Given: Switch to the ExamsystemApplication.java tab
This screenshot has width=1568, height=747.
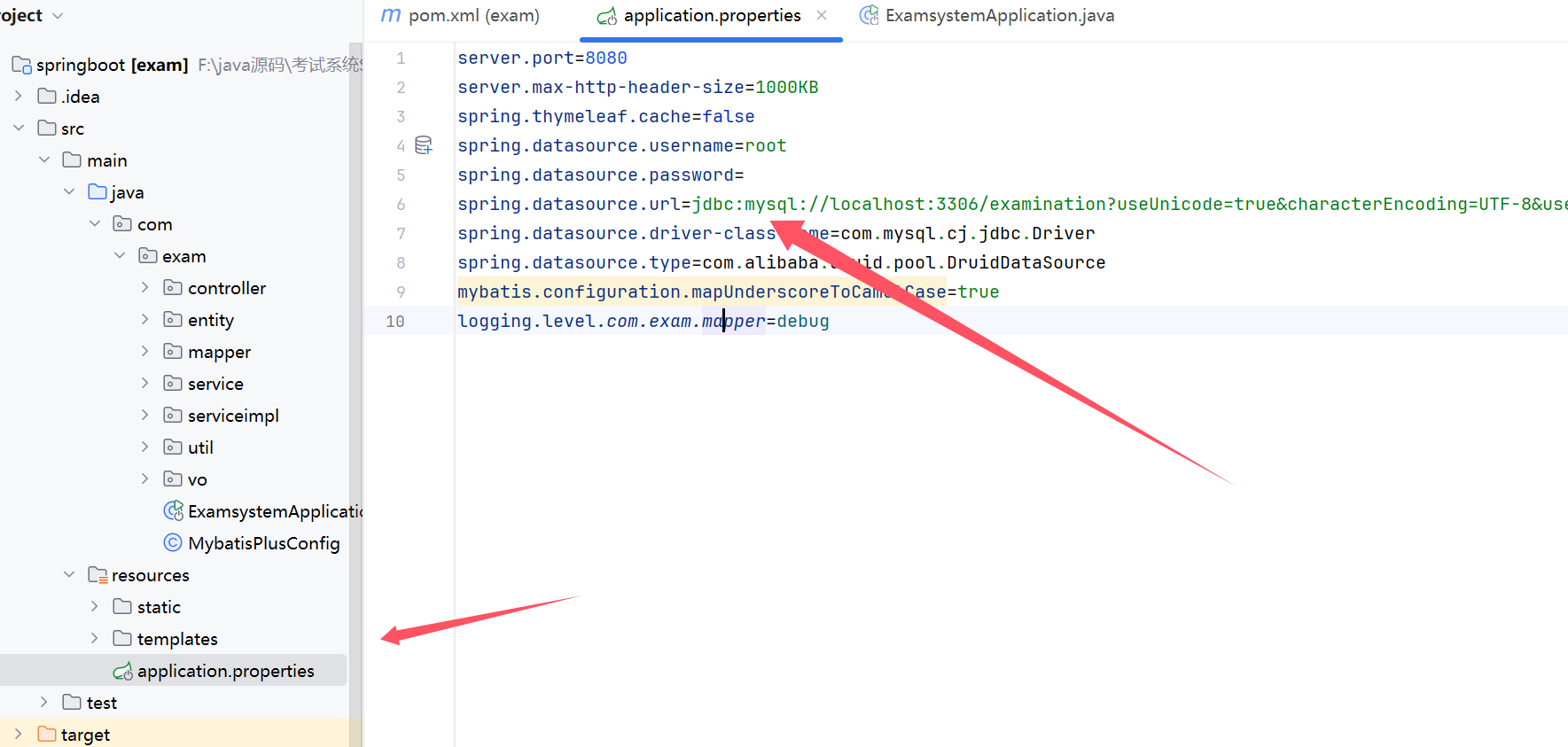Looking at the screenshot, I should coord(999,16).
